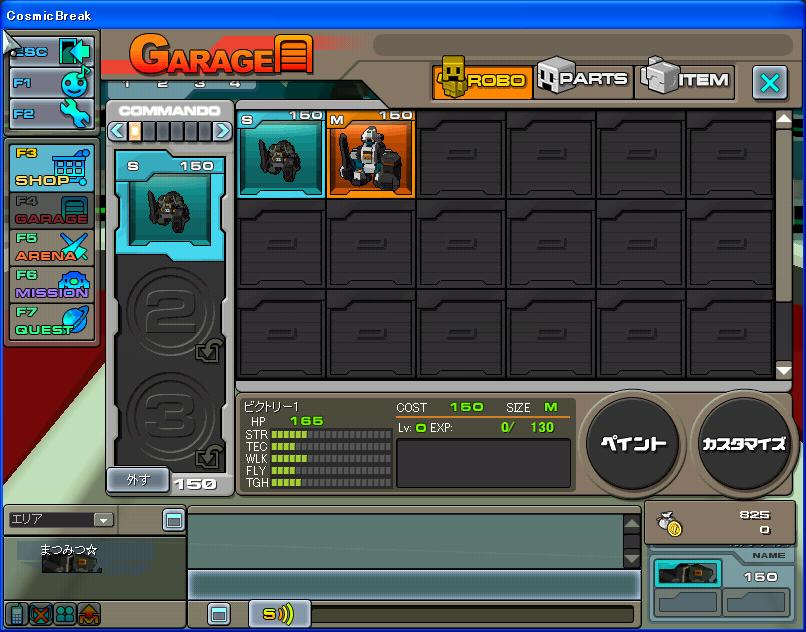Click the phone icon at bottom left
This screenshot has height=632, width=806.
pos(16,613)
